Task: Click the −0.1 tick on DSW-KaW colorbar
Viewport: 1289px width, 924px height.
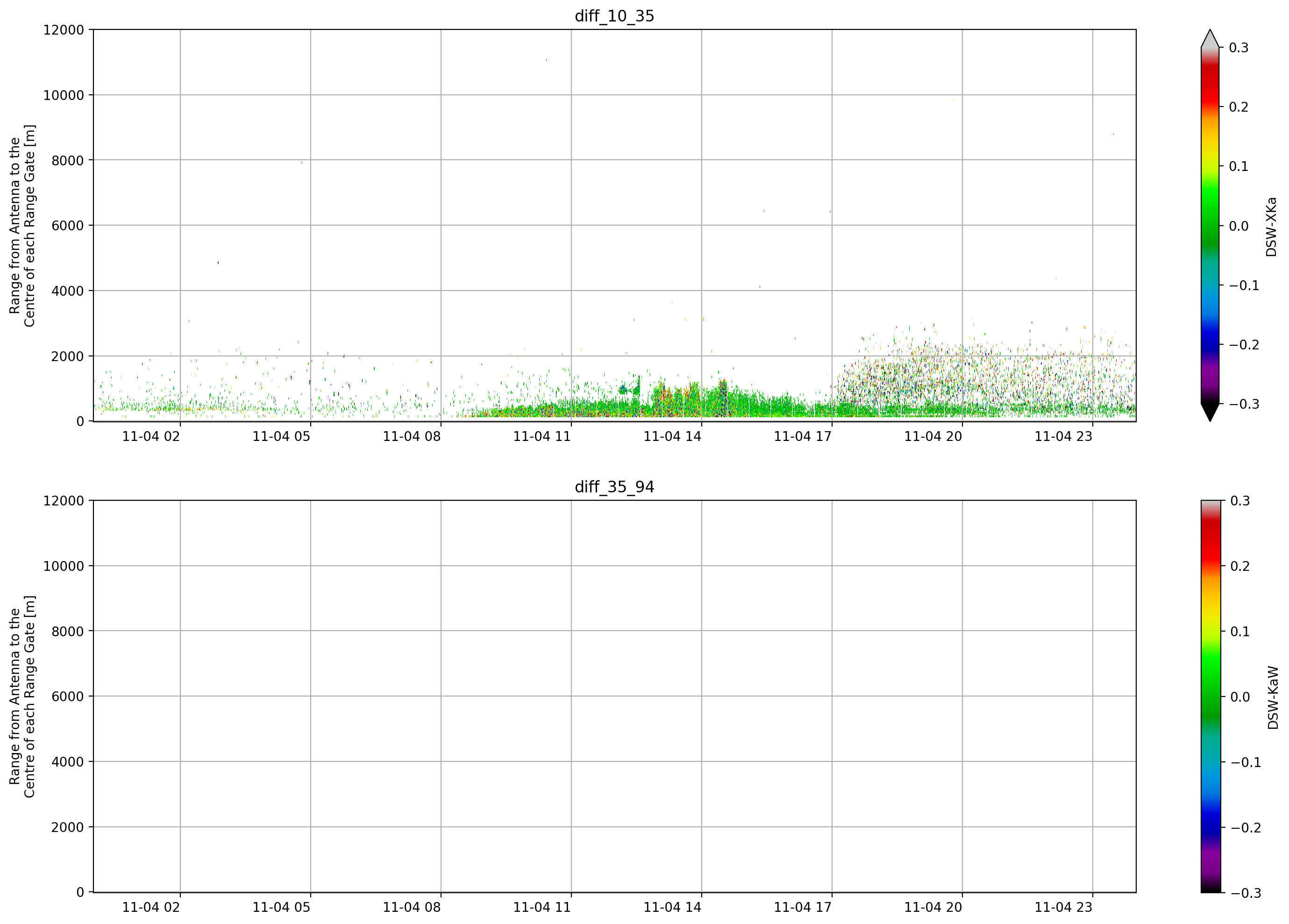Action: (1246, 762)
